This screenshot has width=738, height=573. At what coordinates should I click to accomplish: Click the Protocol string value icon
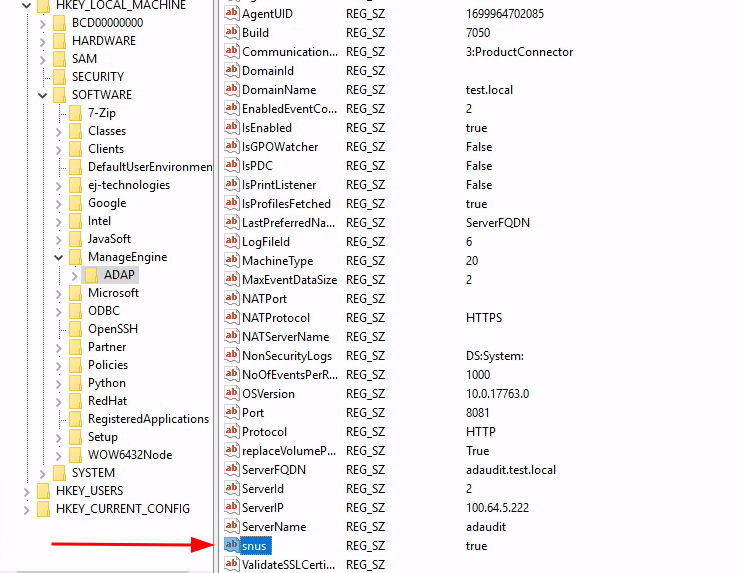point(231,431)
